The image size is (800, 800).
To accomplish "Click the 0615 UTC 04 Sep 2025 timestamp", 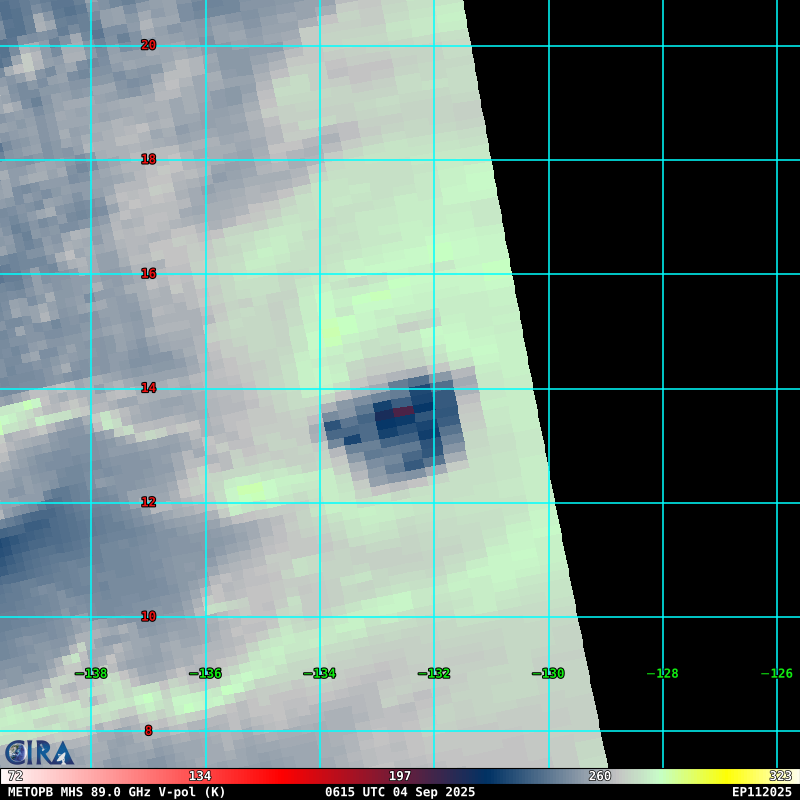I will (x=400, y=792).
